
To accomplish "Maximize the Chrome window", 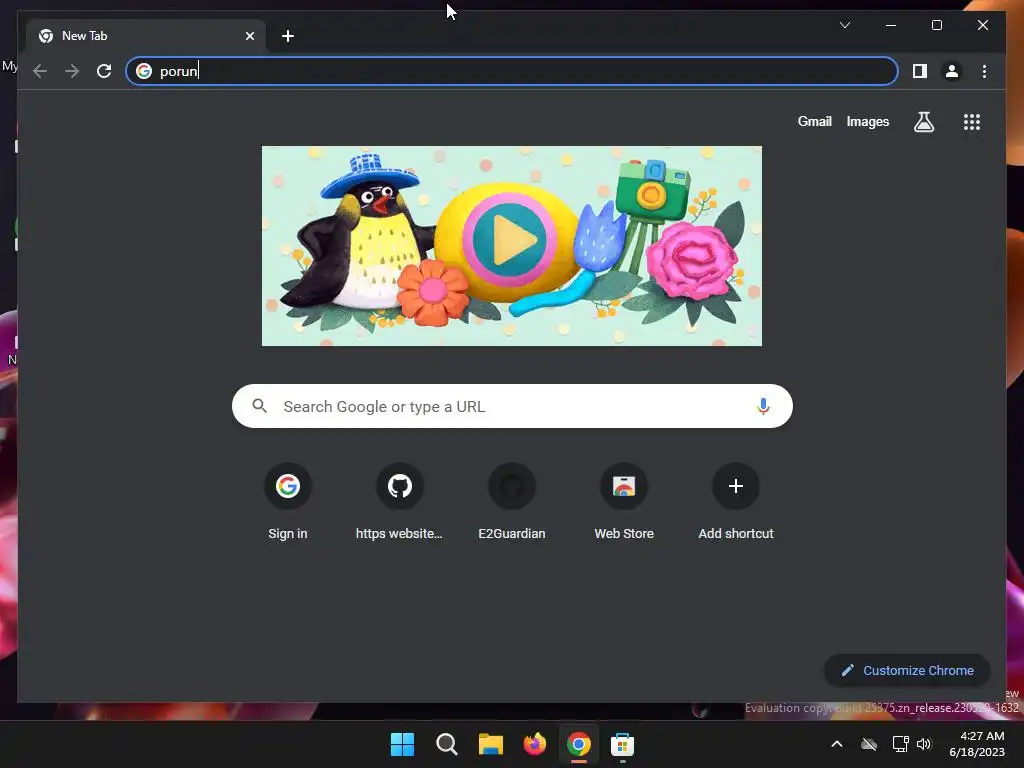I will click(x=936, y=25).
